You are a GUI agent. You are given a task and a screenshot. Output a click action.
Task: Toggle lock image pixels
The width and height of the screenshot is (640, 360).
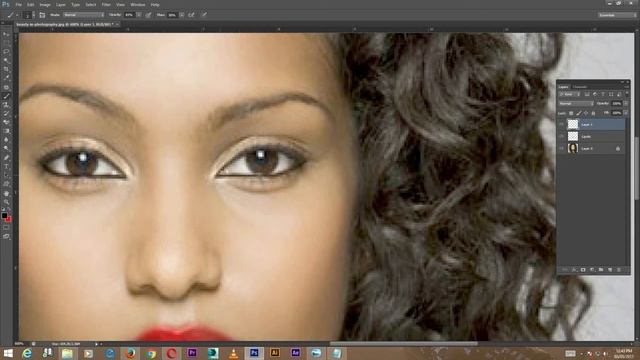click(579, 113)
